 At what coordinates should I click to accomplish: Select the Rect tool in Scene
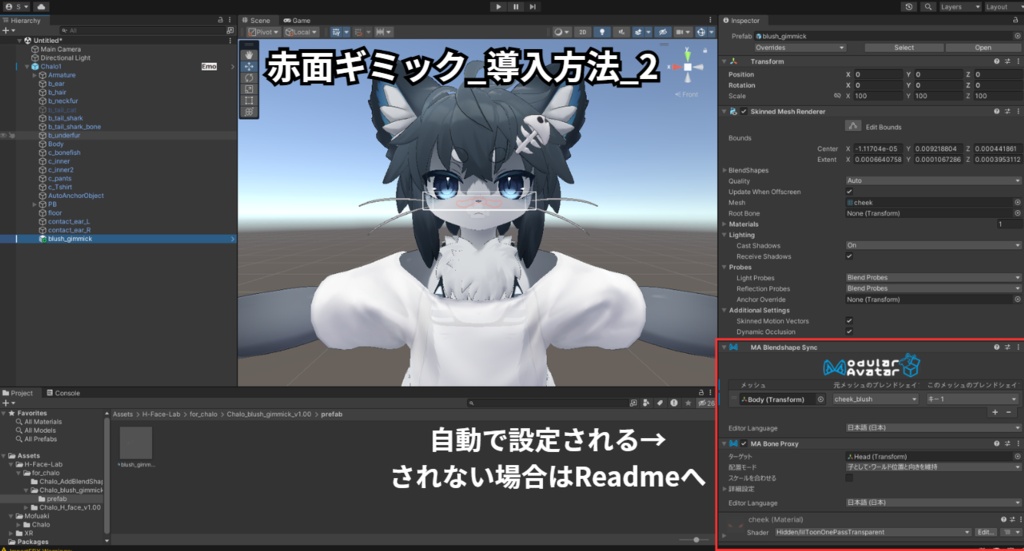tap(249, 101)
